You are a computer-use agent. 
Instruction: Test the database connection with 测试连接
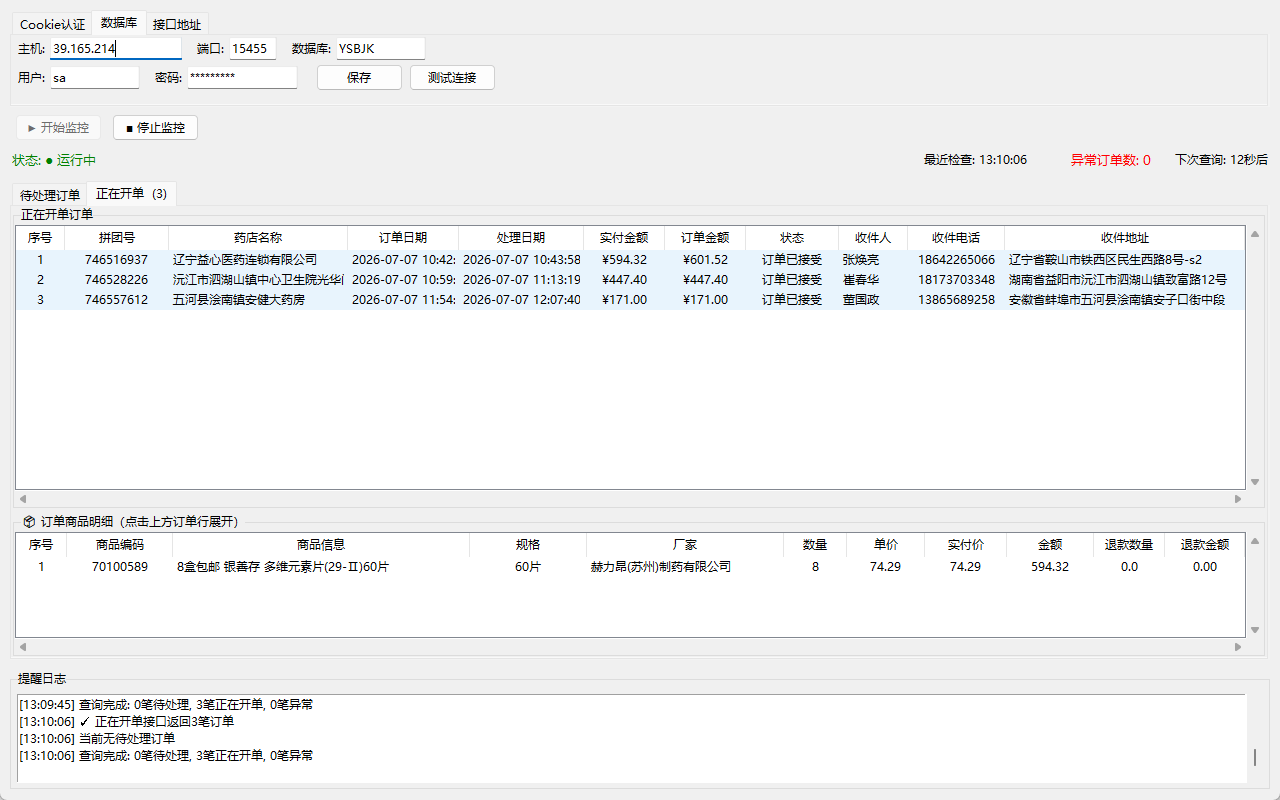pos(452,78)
